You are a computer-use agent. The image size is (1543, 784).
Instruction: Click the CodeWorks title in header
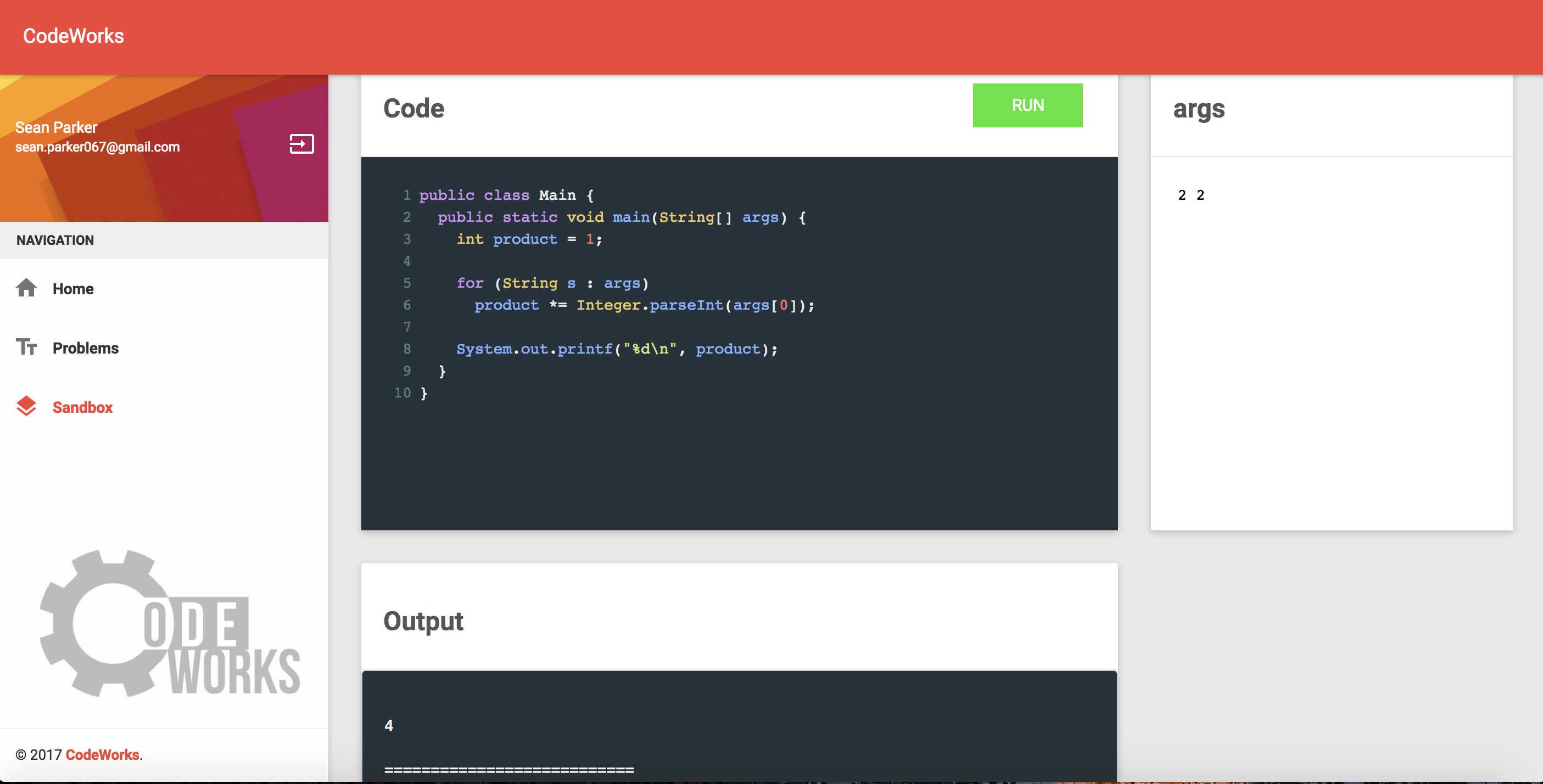(73, 36)
